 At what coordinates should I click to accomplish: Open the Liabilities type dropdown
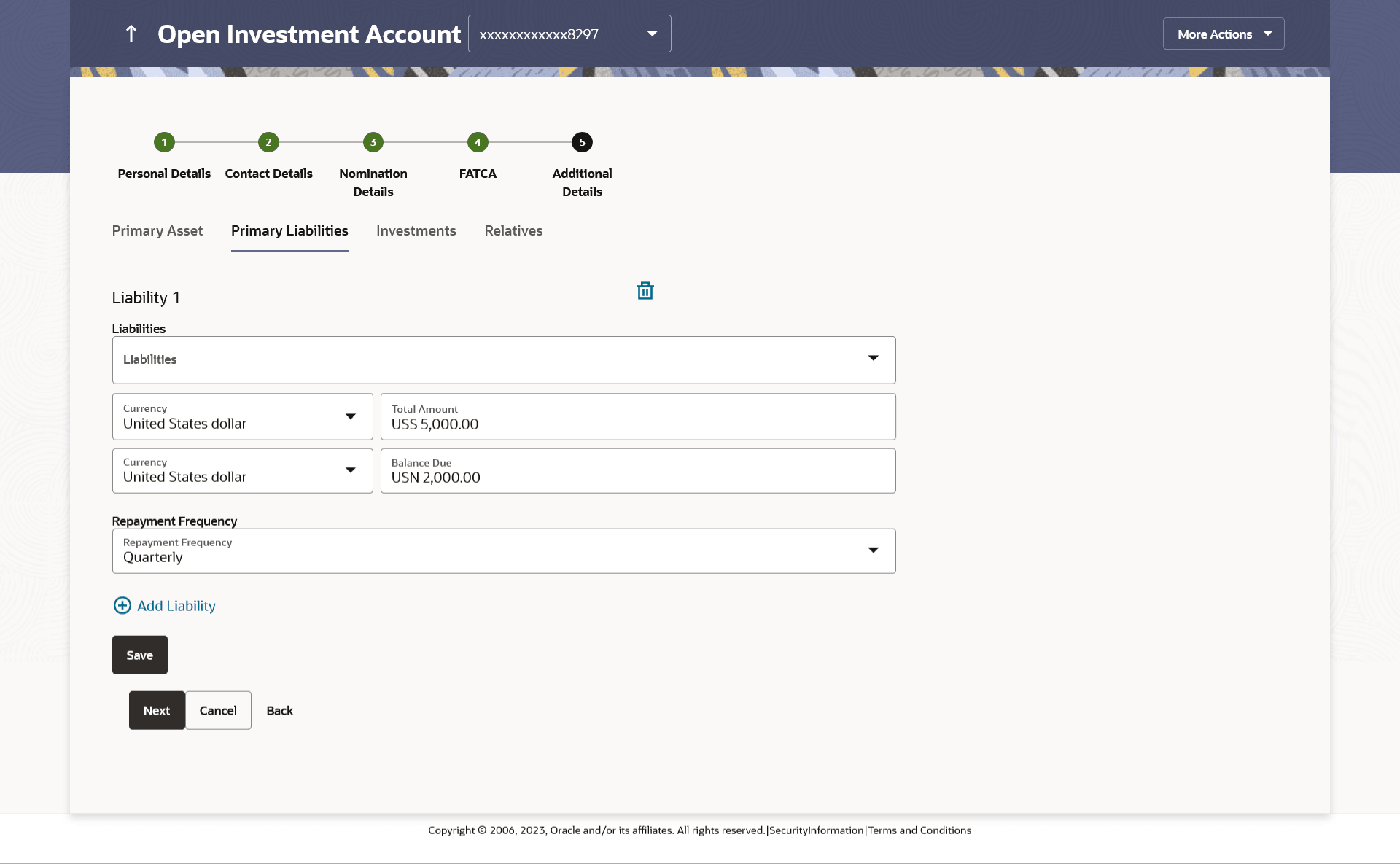pos(503,359)
